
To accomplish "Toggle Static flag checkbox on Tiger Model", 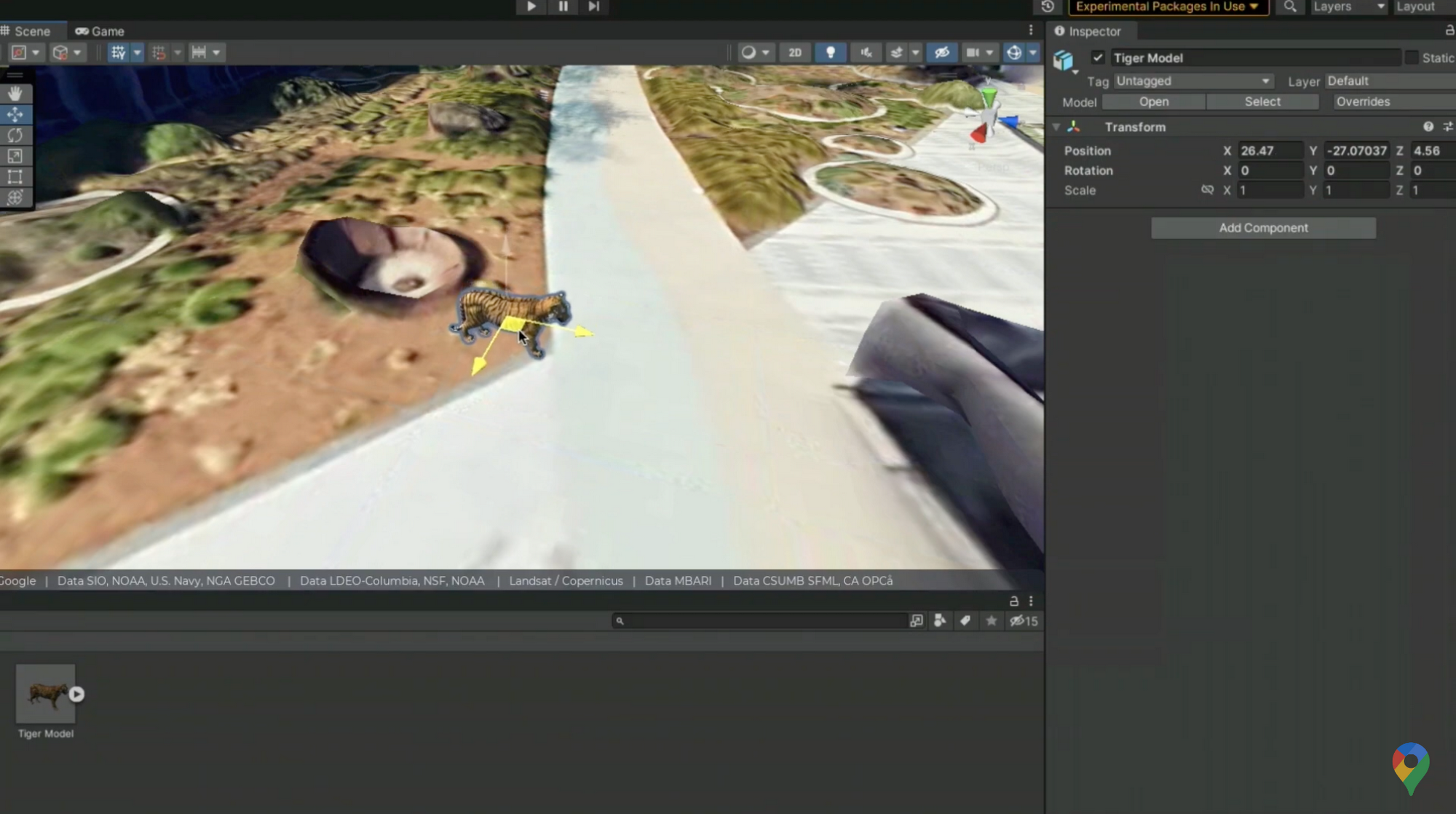I will (1411, 57).
